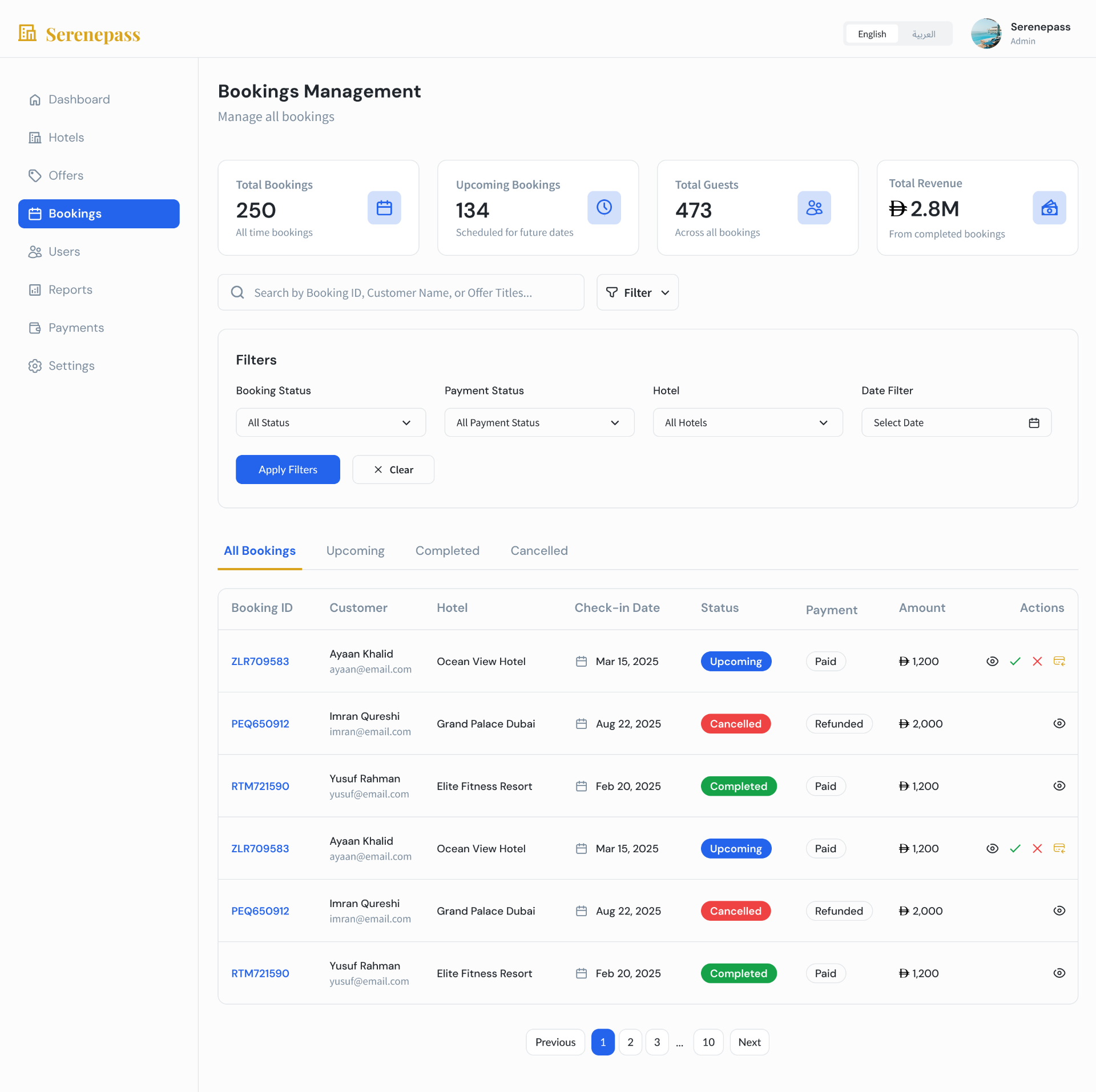Open the Select Date picker
The width and height of the screenshot is (1096, 1092).
click(956, 422)
